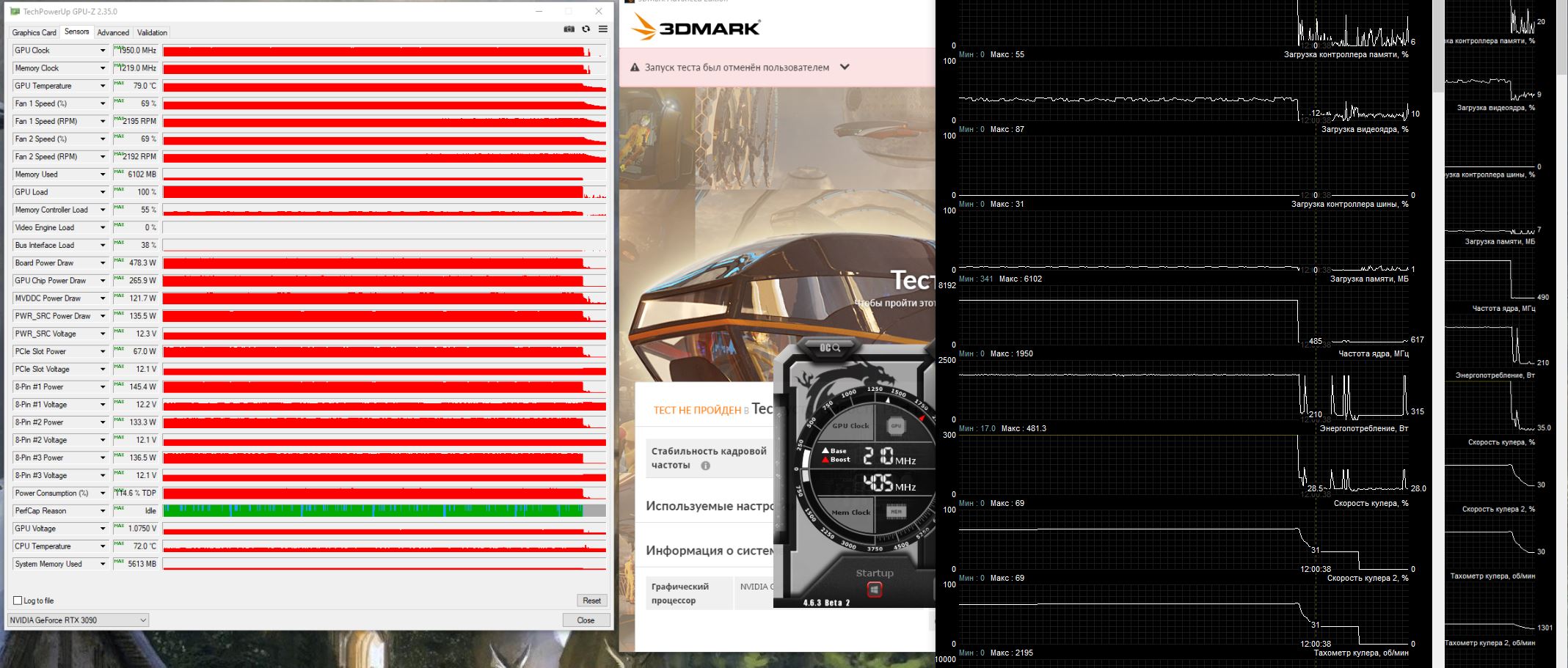Open the 8-Pin #1 Power dropdown
Image resolution: width=1568 pixels, height=668 pixels.
(103, 386)
